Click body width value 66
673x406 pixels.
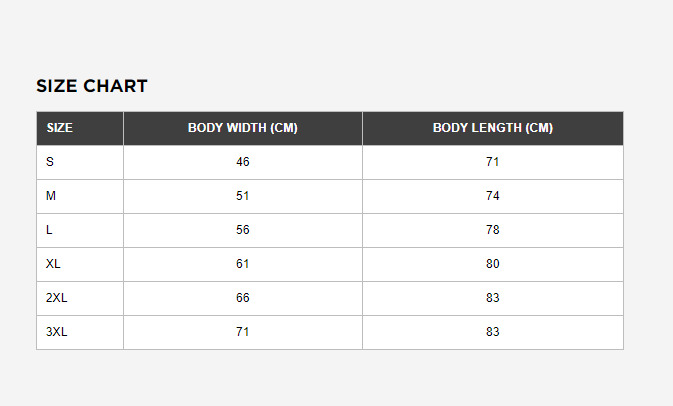pos(243,297)
